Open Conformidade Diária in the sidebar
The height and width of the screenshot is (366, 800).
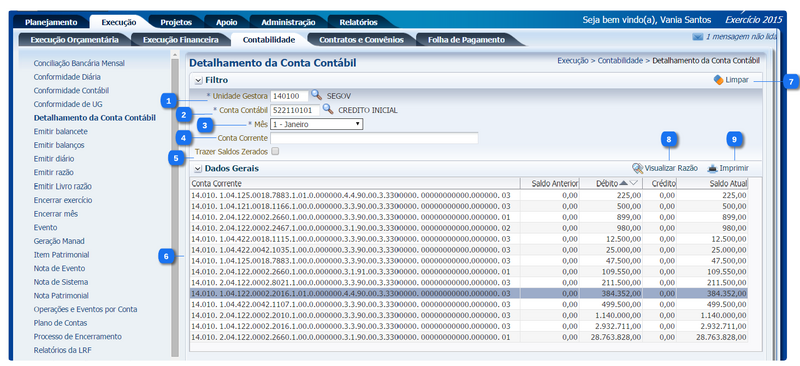[x=67, y=77]
